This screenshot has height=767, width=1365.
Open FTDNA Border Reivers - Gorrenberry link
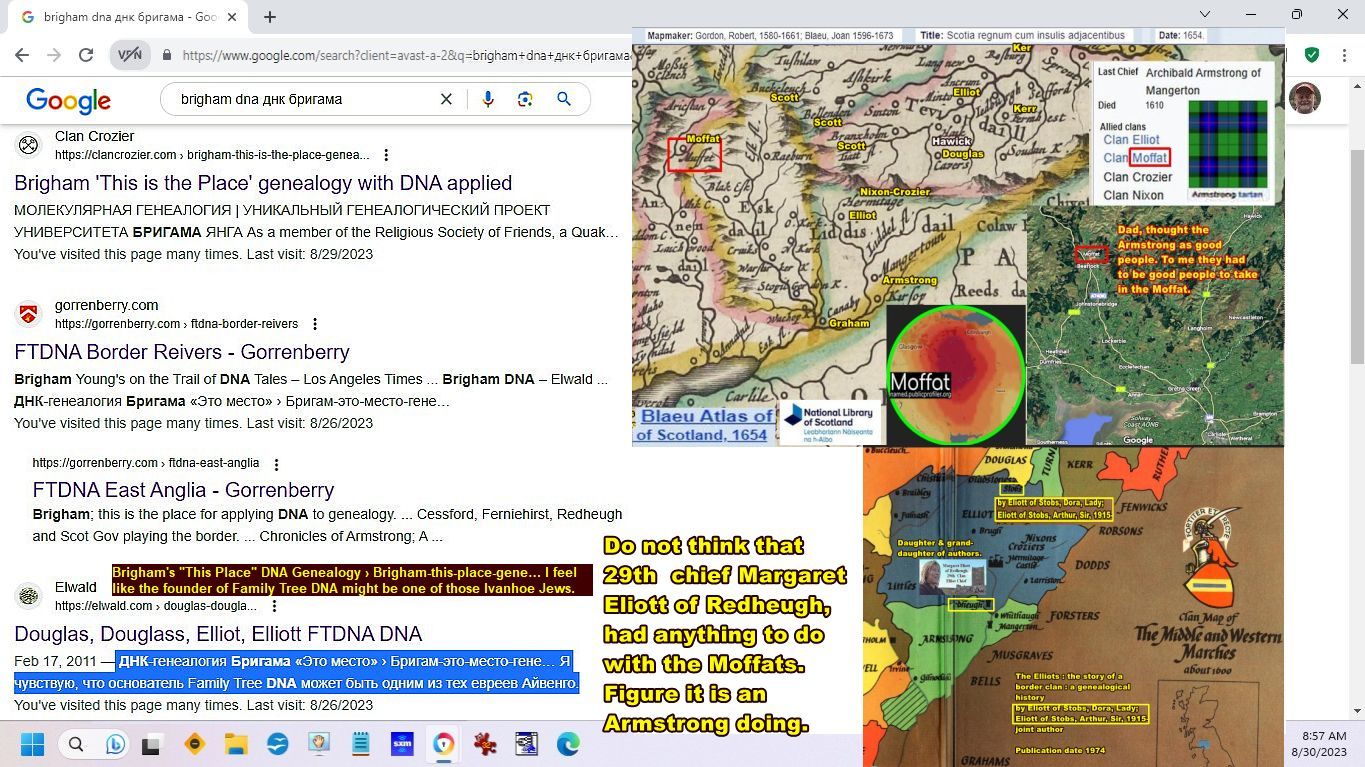[x=182, y=352]
